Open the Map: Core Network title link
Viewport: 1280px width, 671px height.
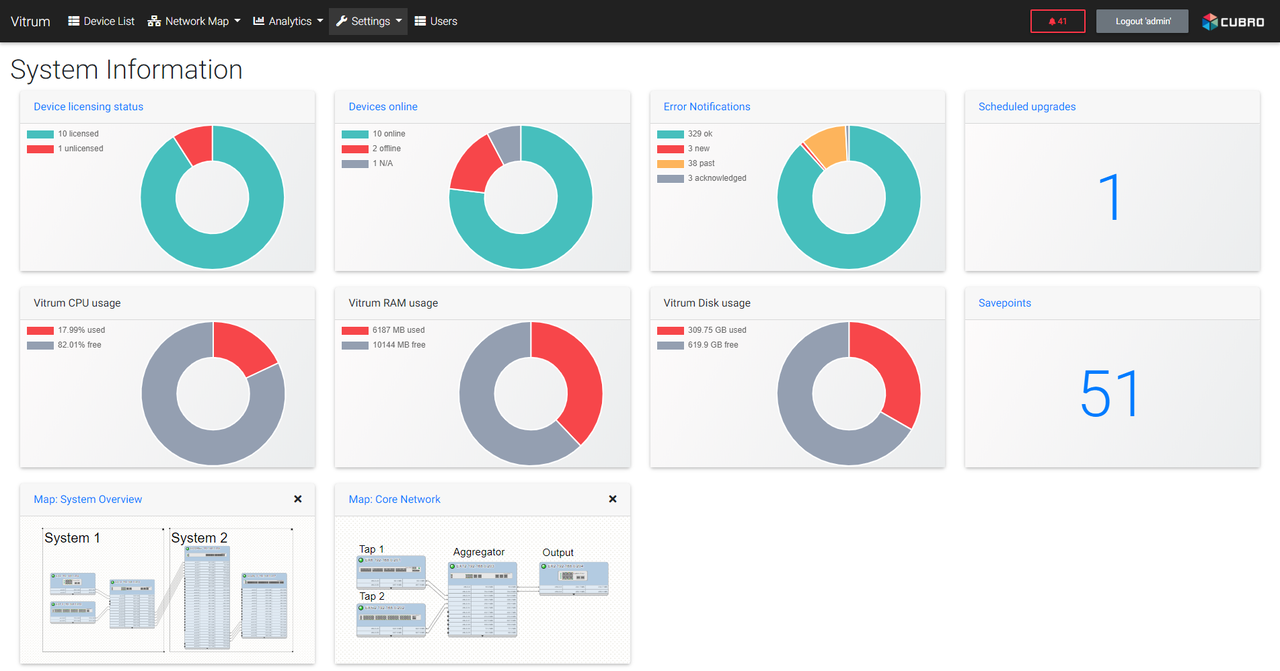point(395,499)
